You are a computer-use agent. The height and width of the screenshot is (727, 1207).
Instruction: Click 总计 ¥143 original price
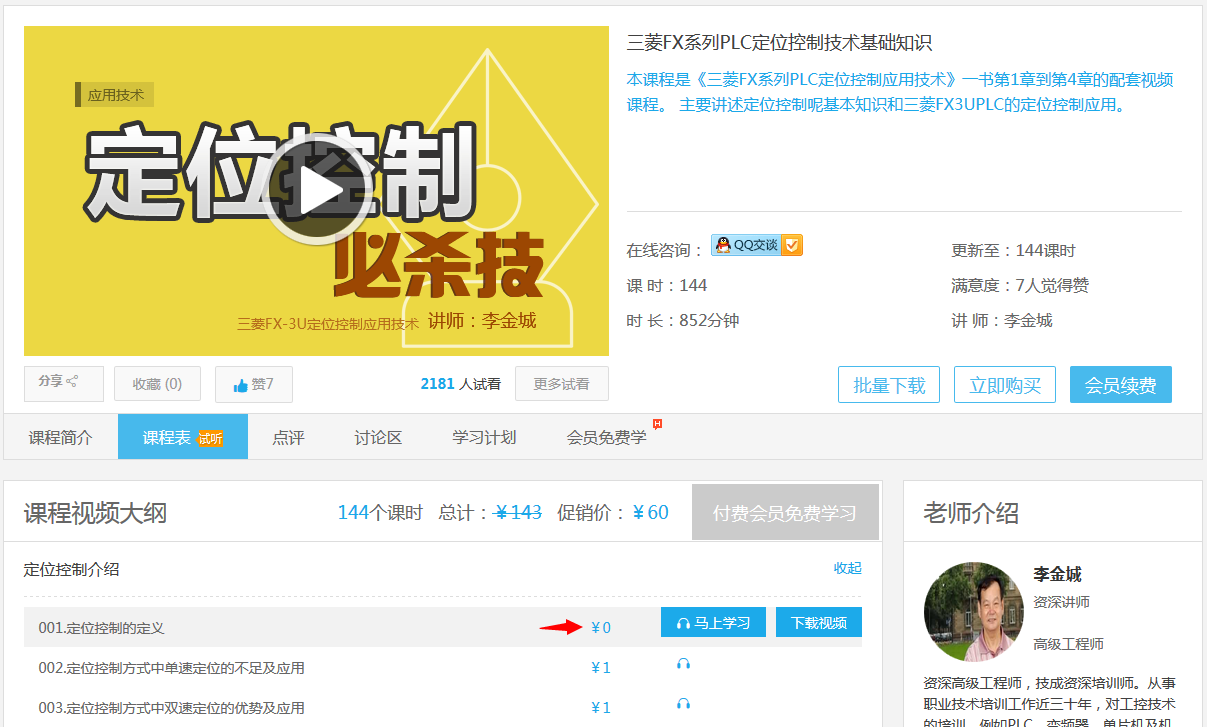click(490, 513)
